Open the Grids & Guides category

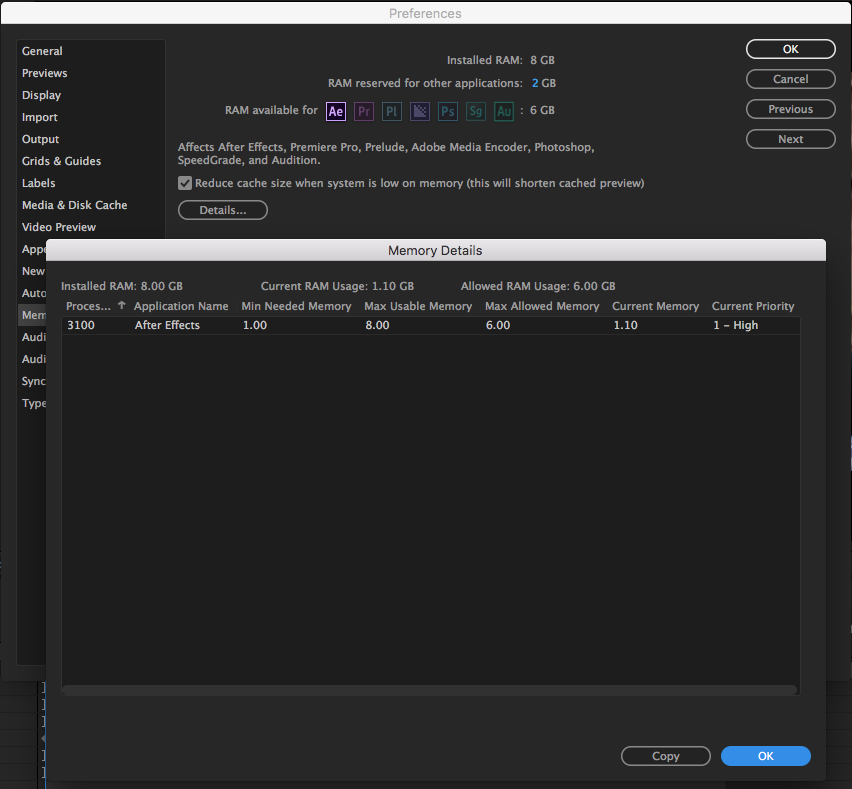tap(61, 161)
